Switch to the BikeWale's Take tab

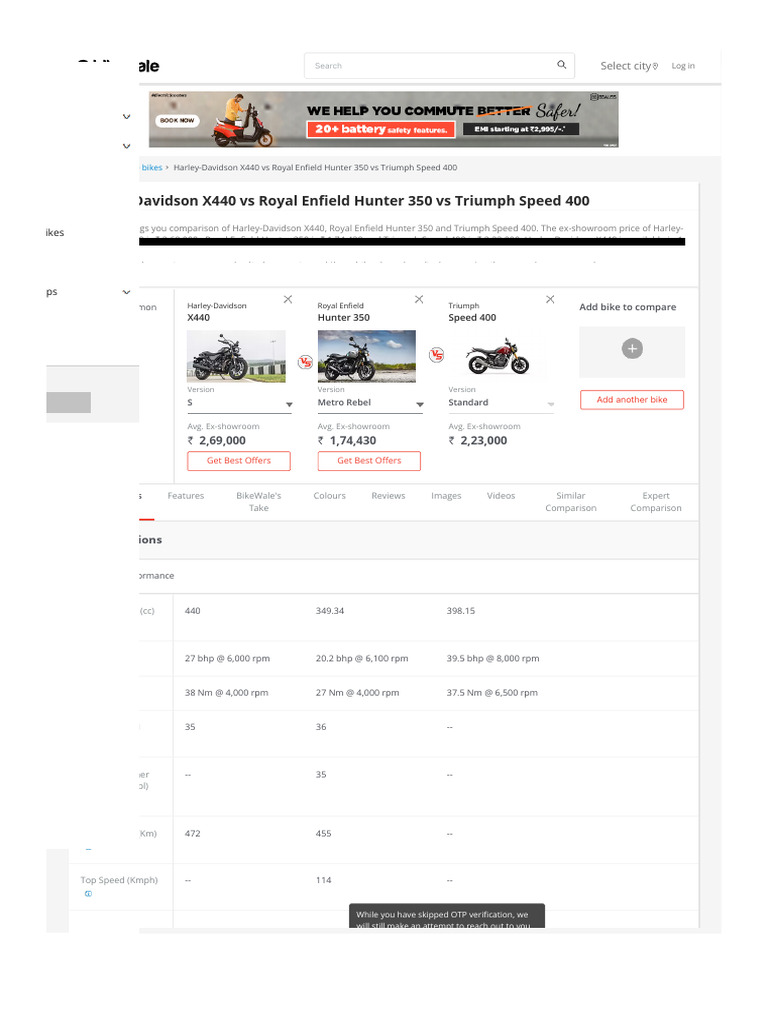tap(259, 502)
